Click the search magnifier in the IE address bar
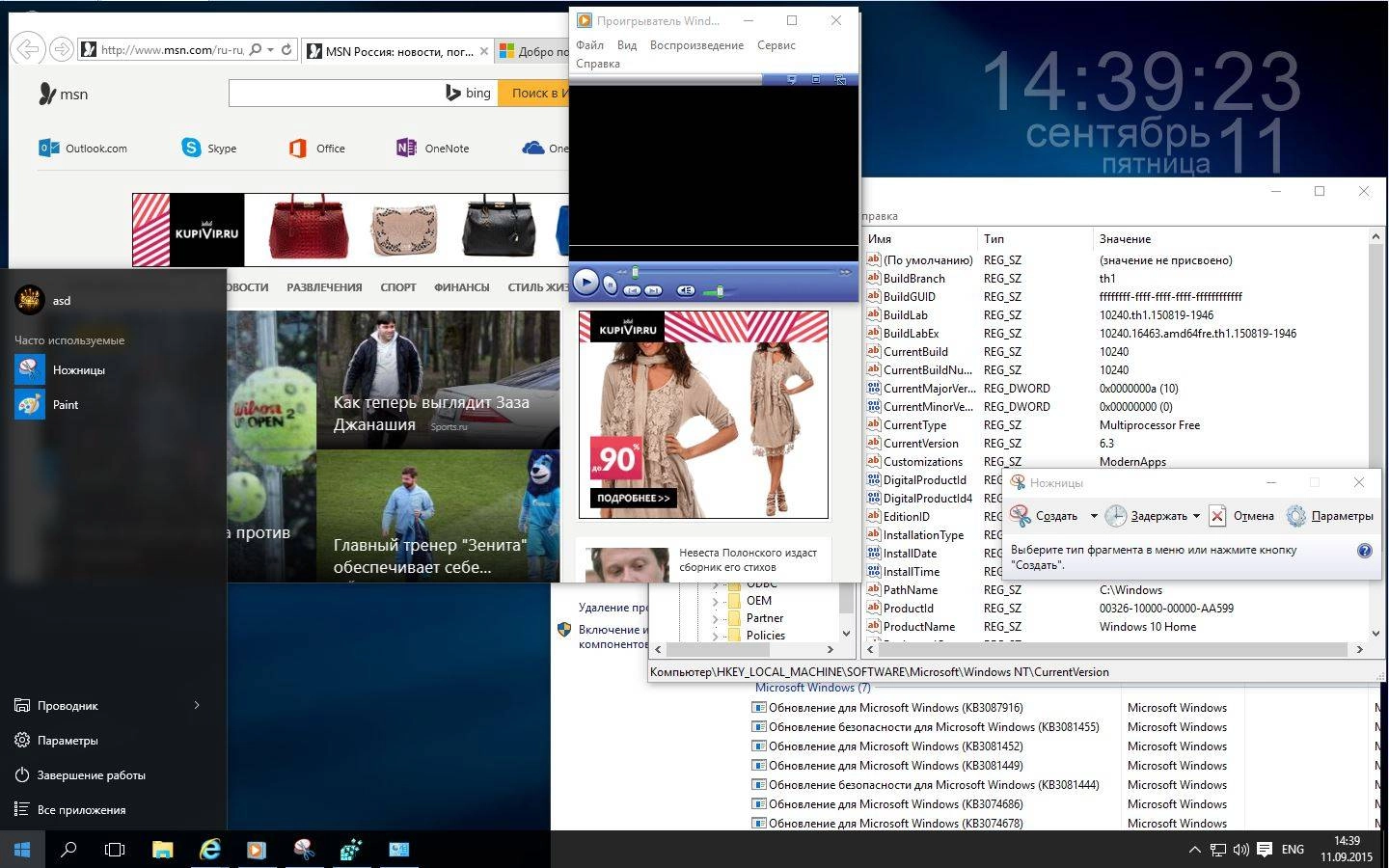The width and height of the screenshot is (1389, 868). pos(256,49)
